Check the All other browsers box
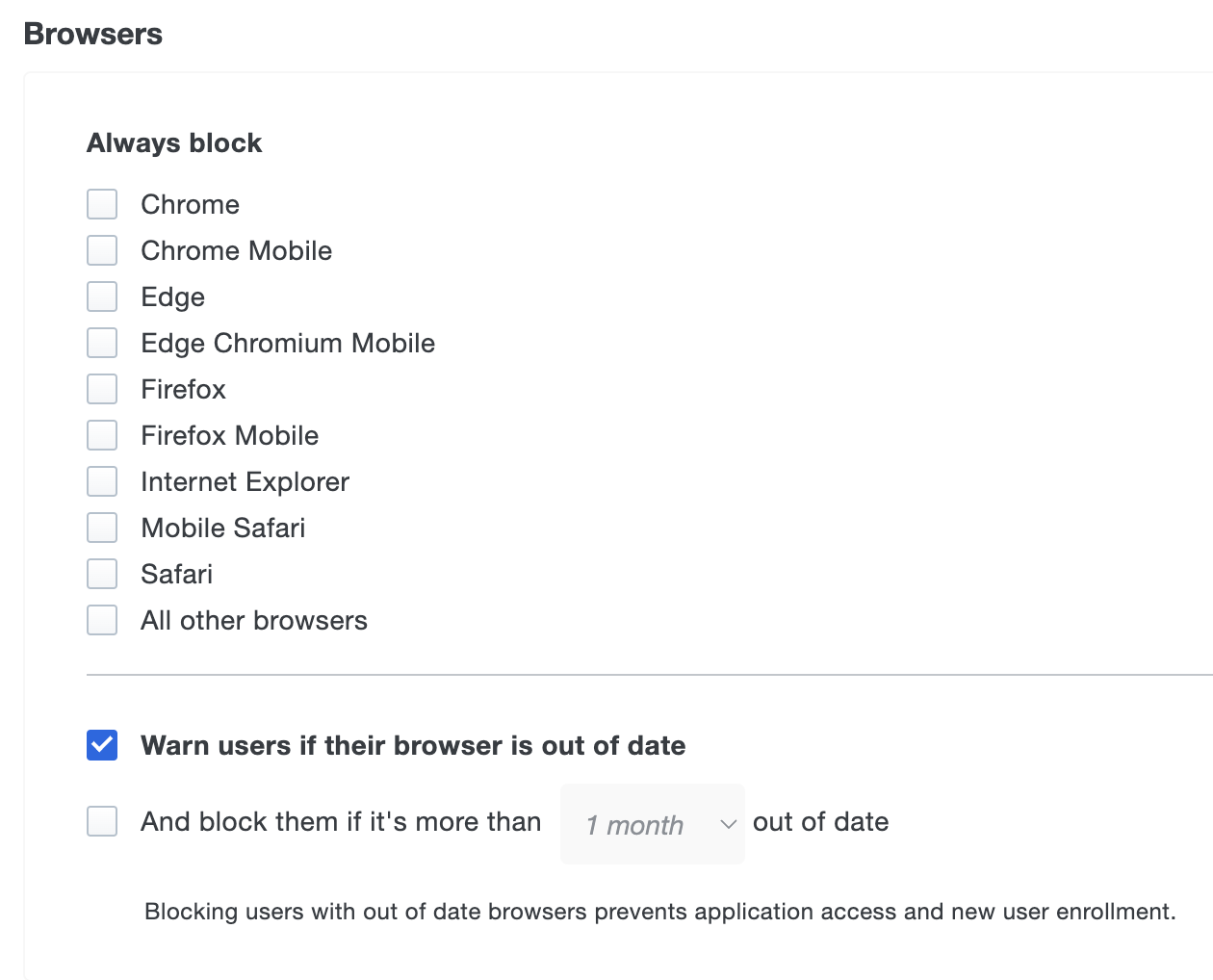Image resolution: width=1213 pixels, height=980 pixels. click(102, 620)
